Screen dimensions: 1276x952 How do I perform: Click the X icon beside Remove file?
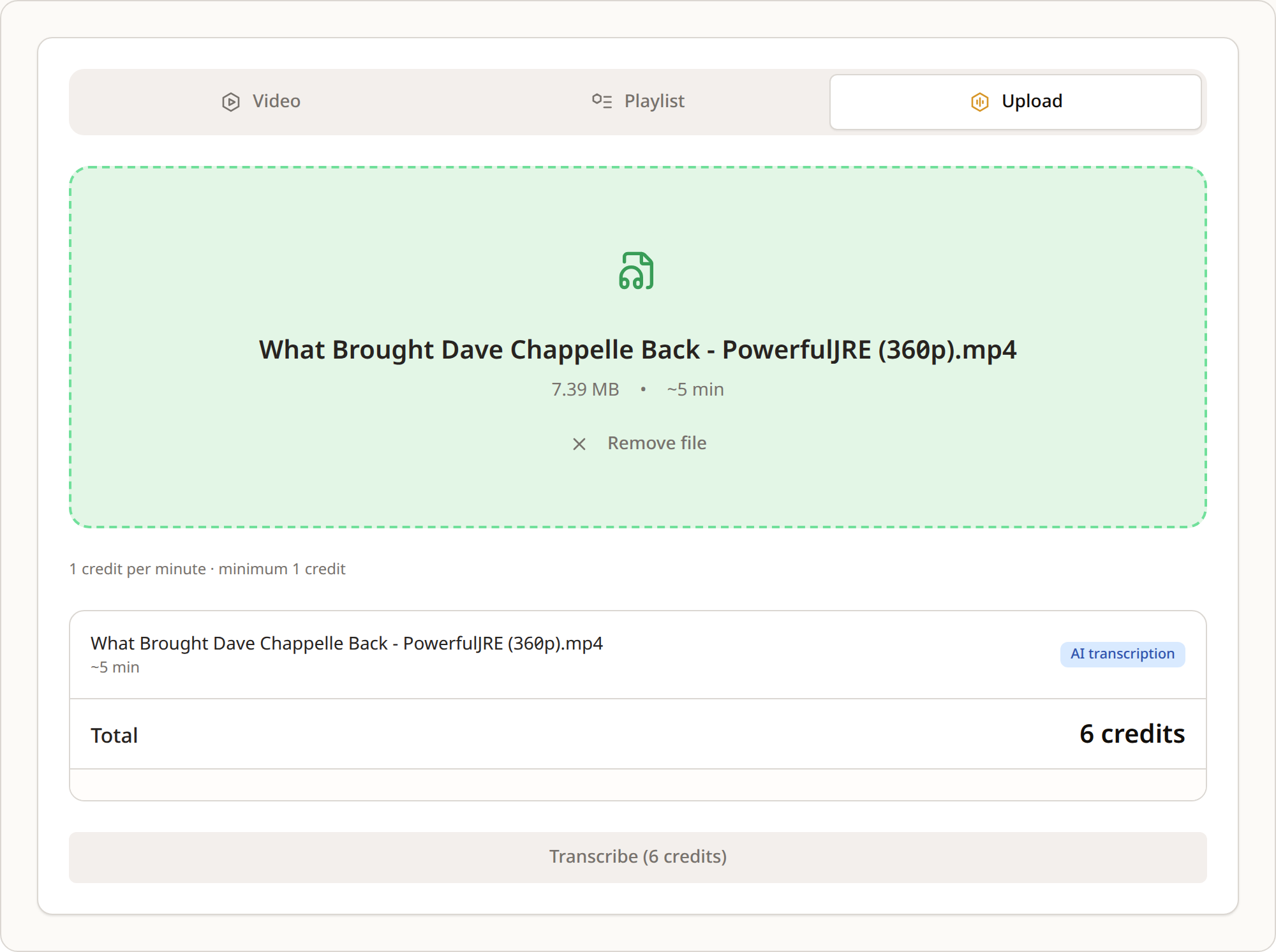tap(579, 444)
